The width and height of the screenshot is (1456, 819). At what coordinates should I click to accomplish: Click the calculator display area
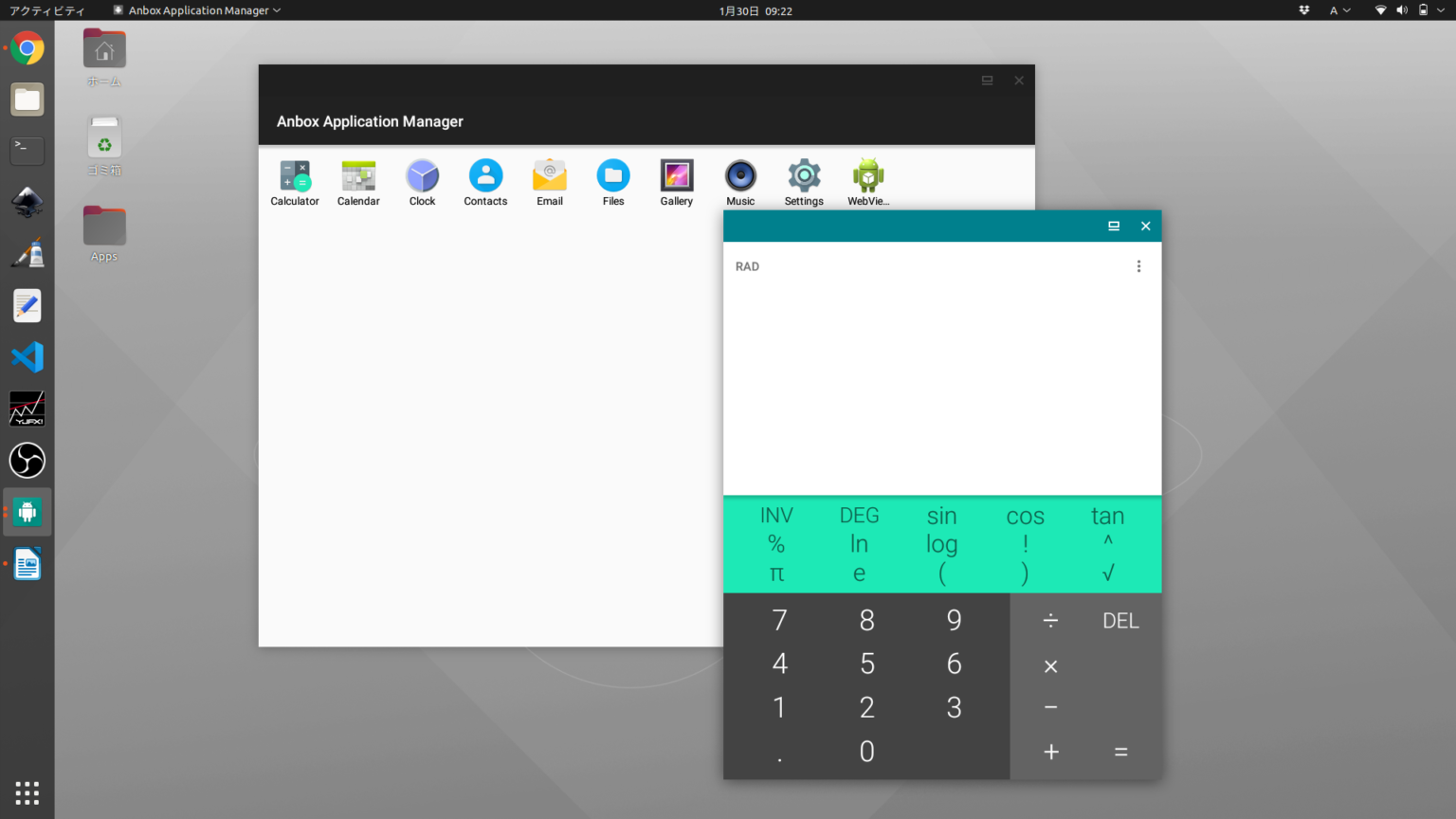point(942,379)
